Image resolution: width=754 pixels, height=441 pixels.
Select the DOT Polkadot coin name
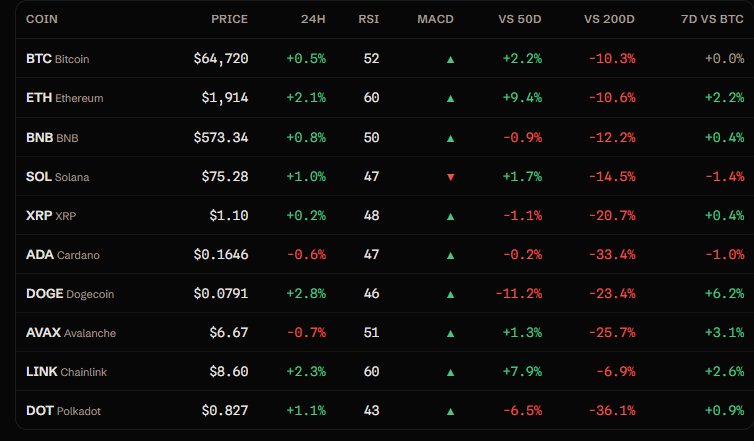(x=63, y=411)
